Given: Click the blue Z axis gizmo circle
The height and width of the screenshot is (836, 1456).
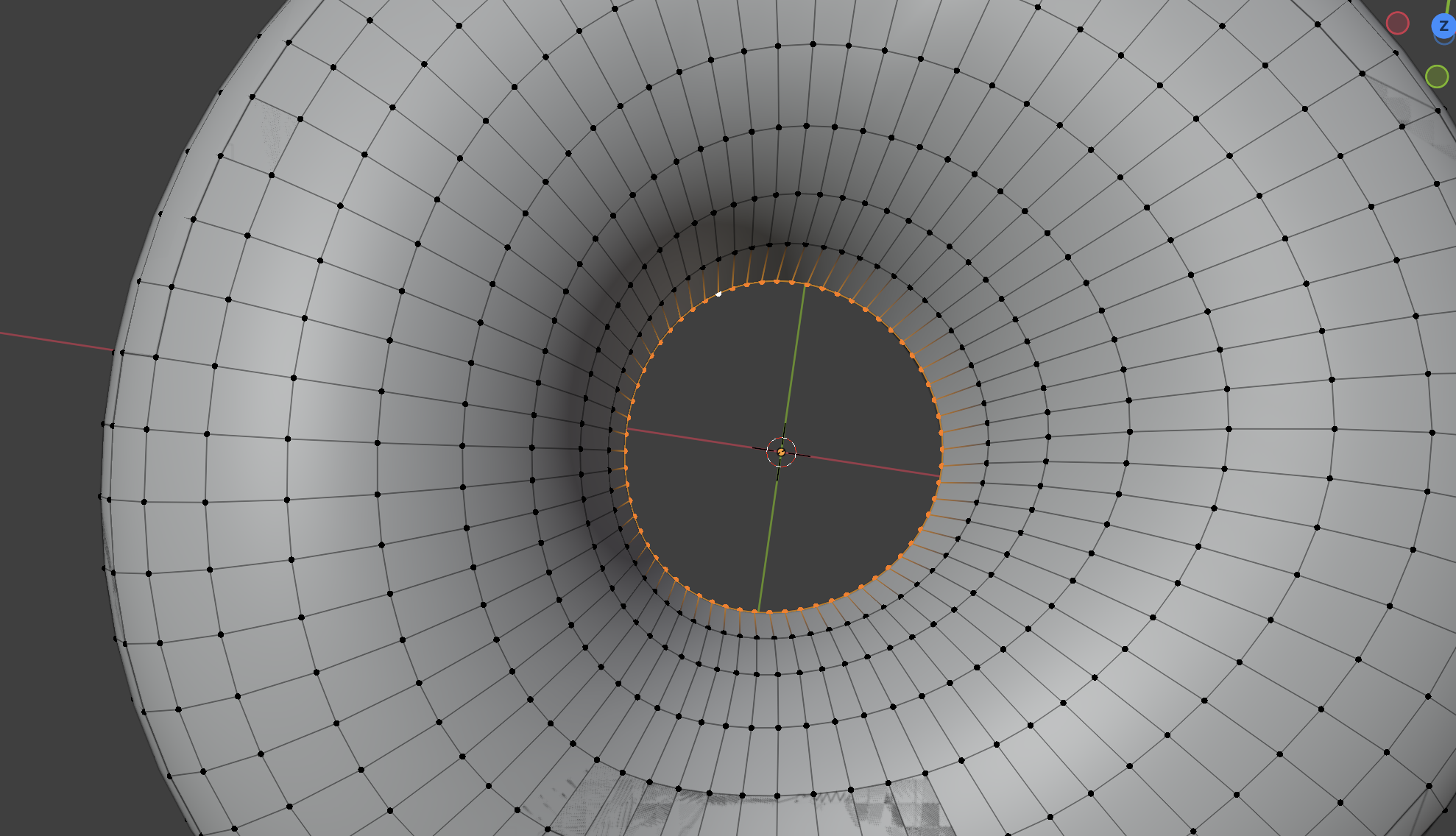Looking at the screenshot, I should [1443, 26].
